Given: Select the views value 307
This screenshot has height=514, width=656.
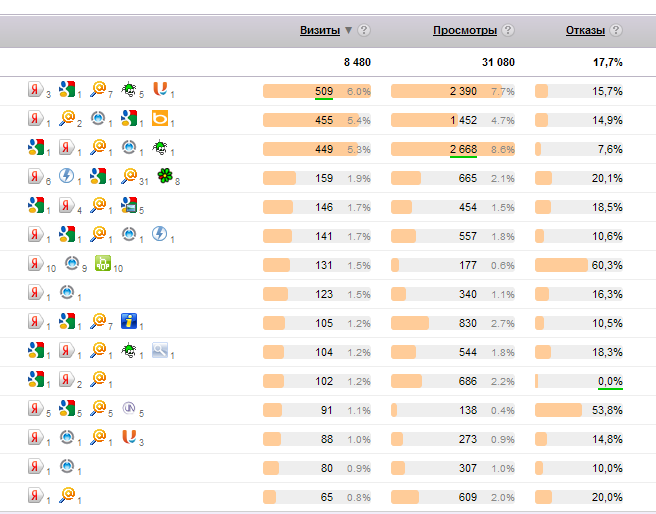Looking at the screenshot, I should (468, 468).
